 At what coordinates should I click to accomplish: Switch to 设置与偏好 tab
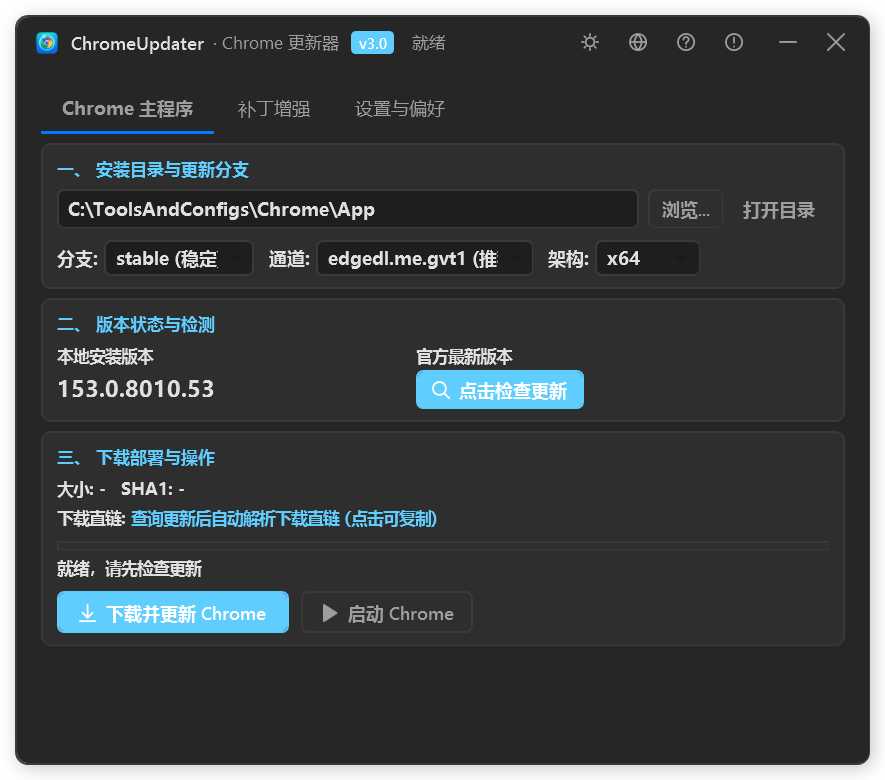point(400,109)
